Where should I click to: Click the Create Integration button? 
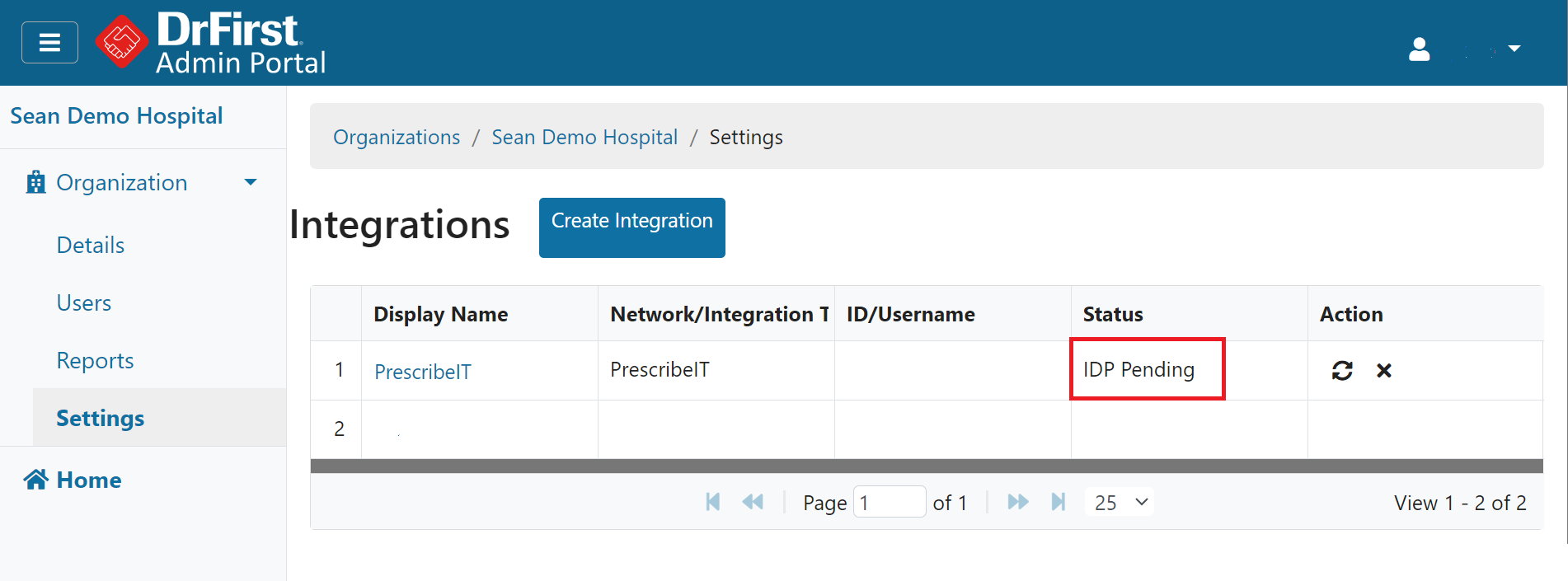click(x=631, y=227)
